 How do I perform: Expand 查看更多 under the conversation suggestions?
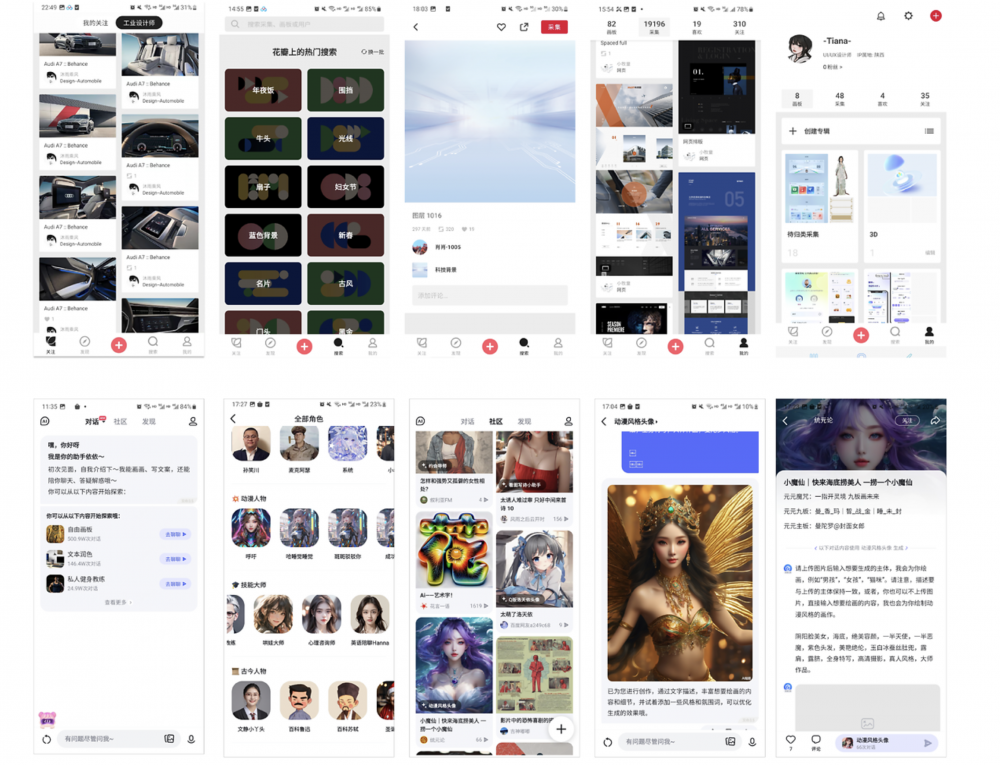[118, 602]
